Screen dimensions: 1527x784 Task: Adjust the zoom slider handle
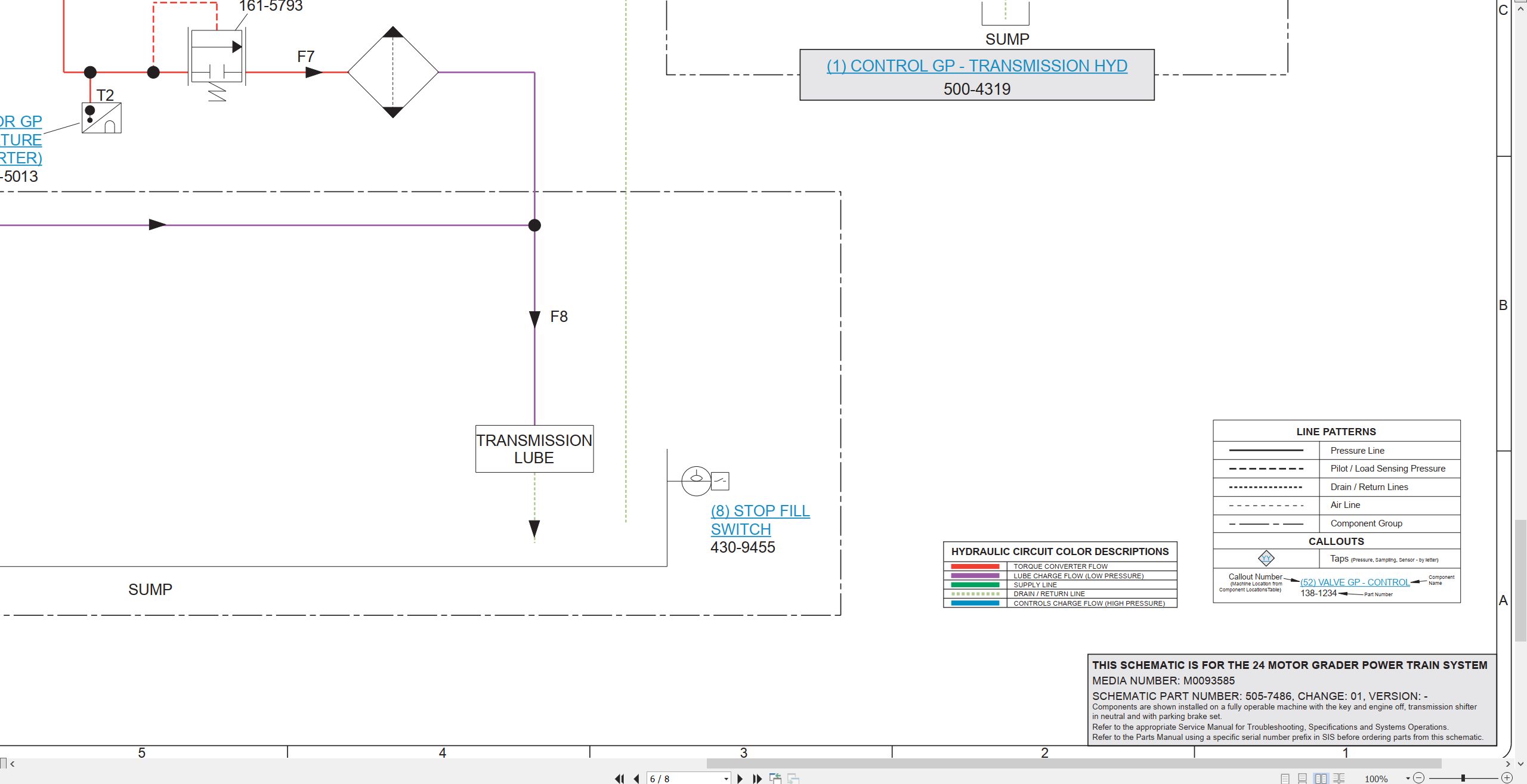[1463, 778]
